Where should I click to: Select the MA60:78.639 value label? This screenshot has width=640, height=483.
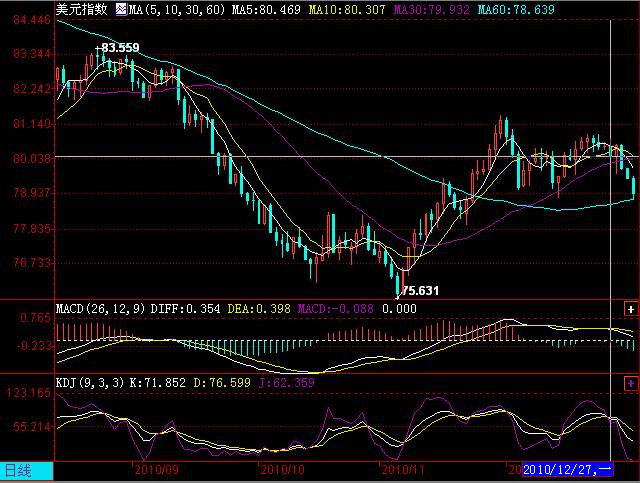click(516, 9)
